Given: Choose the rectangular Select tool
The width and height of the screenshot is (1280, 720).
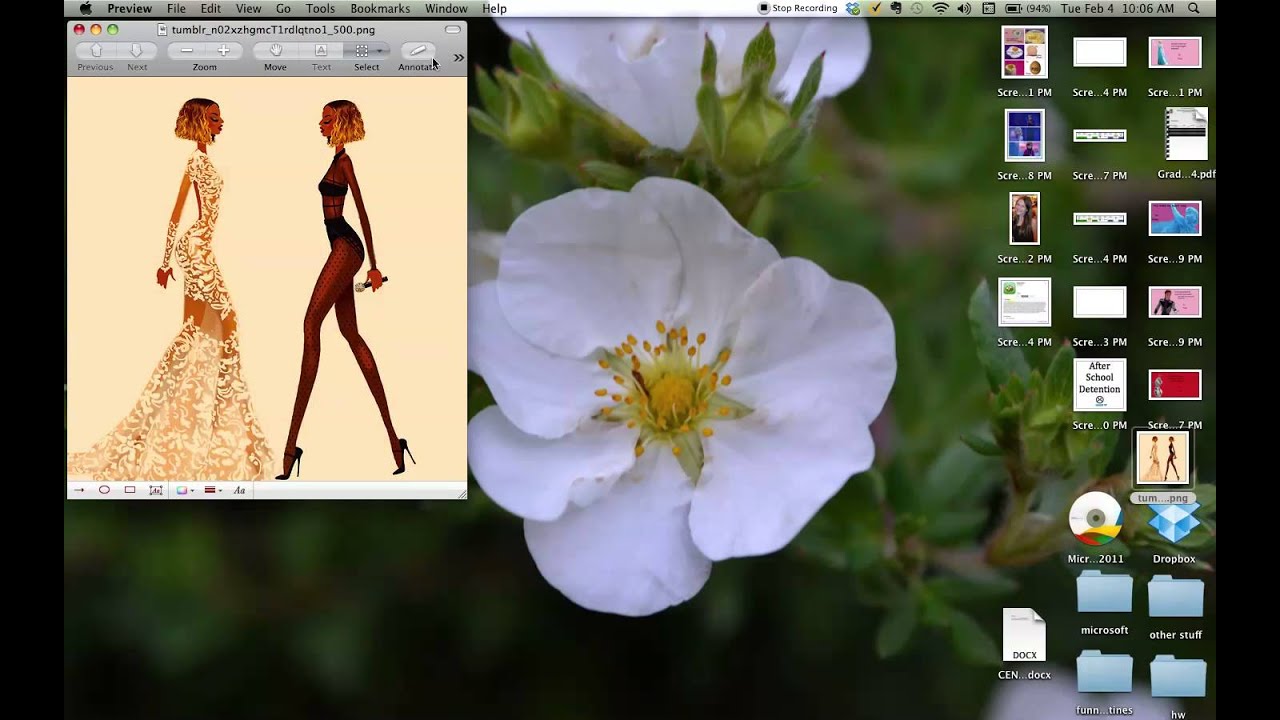Looking at the screenshot, I should (x=362, y=50).
